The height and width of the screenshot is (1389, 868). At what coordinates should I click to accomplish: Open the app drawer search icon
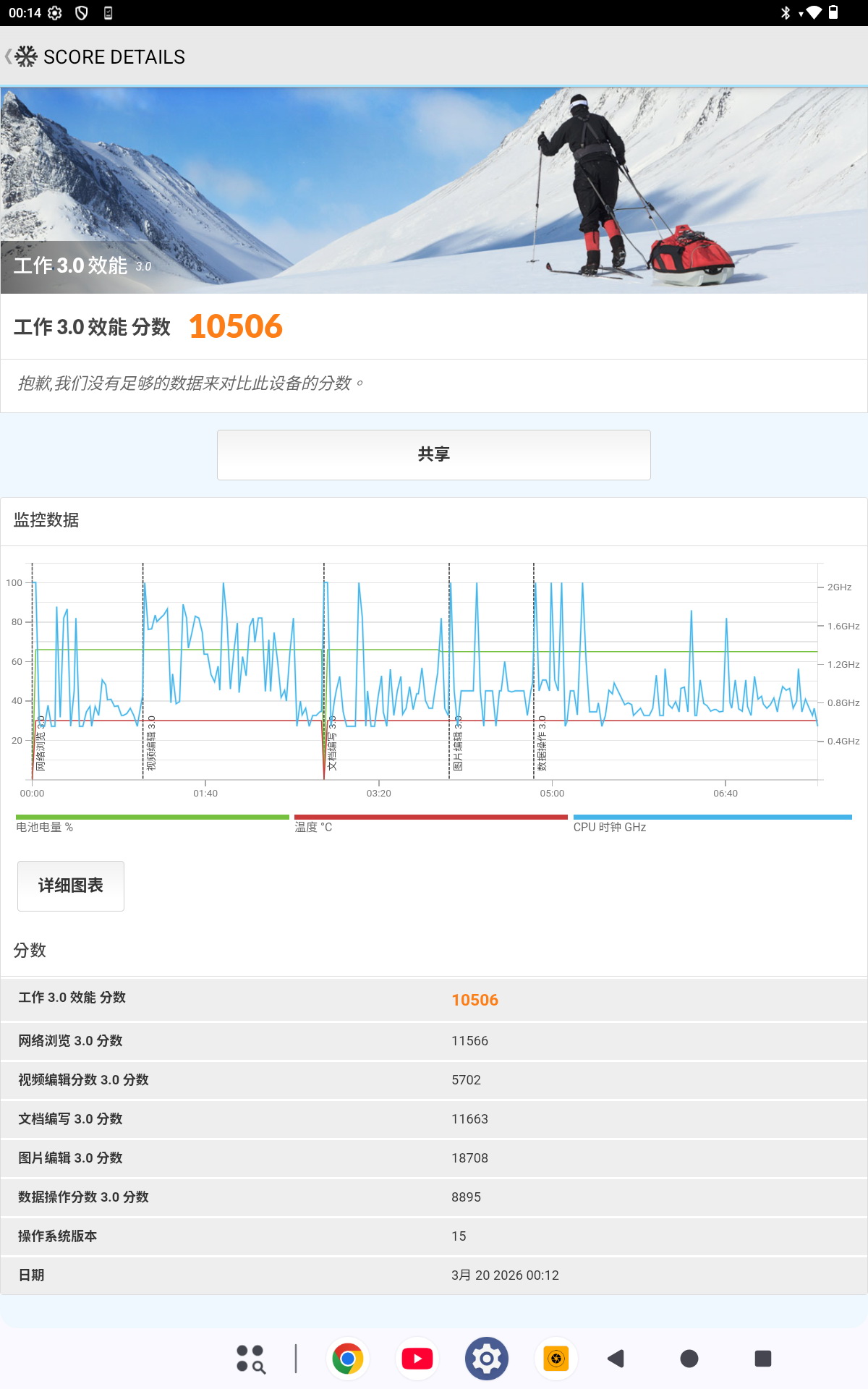tap(251, 1359)
